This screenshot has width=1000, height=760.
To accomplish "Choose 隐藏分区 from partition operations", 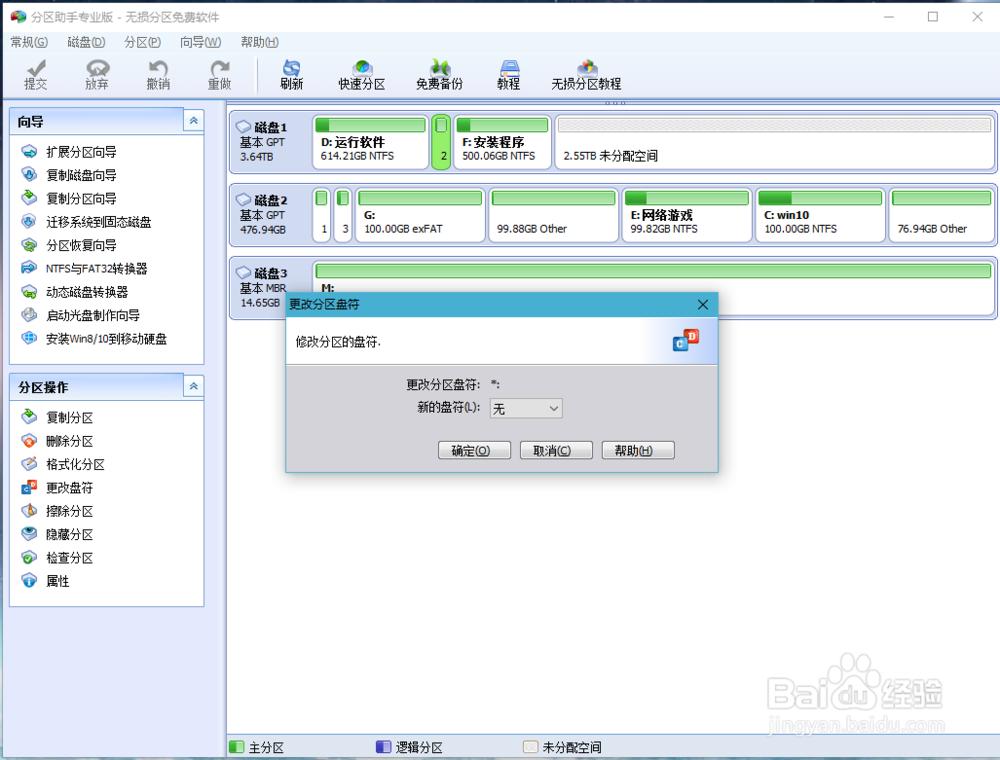I will click(71, 533).
